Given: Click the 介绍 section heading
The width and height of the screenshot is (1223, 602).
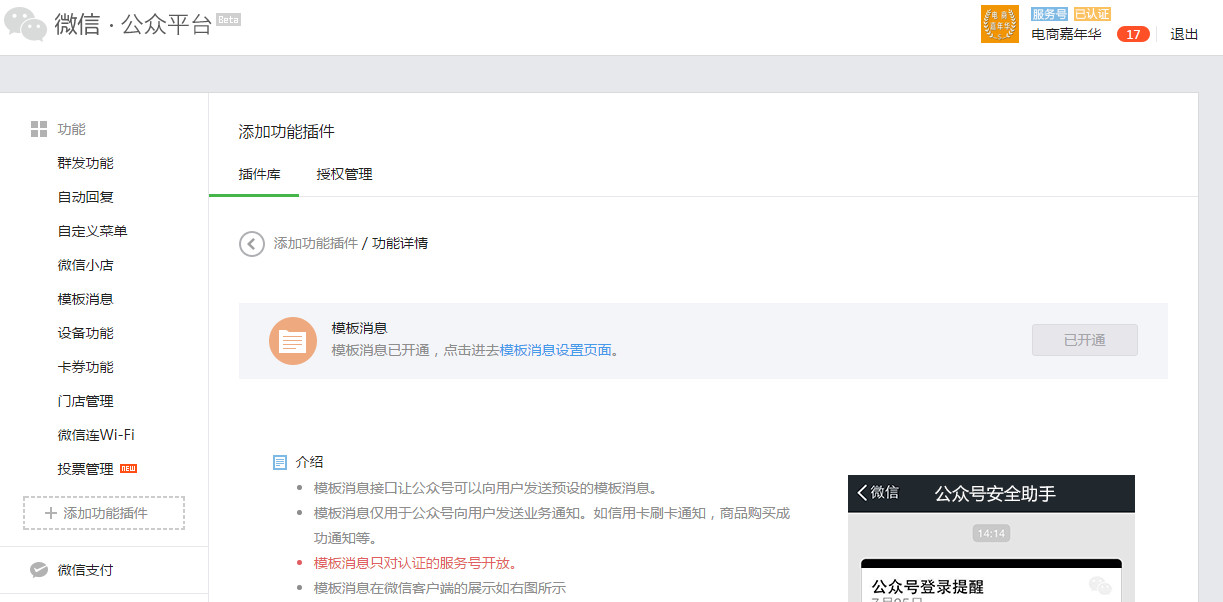Looking at the screenshot, I should [309, 462].
